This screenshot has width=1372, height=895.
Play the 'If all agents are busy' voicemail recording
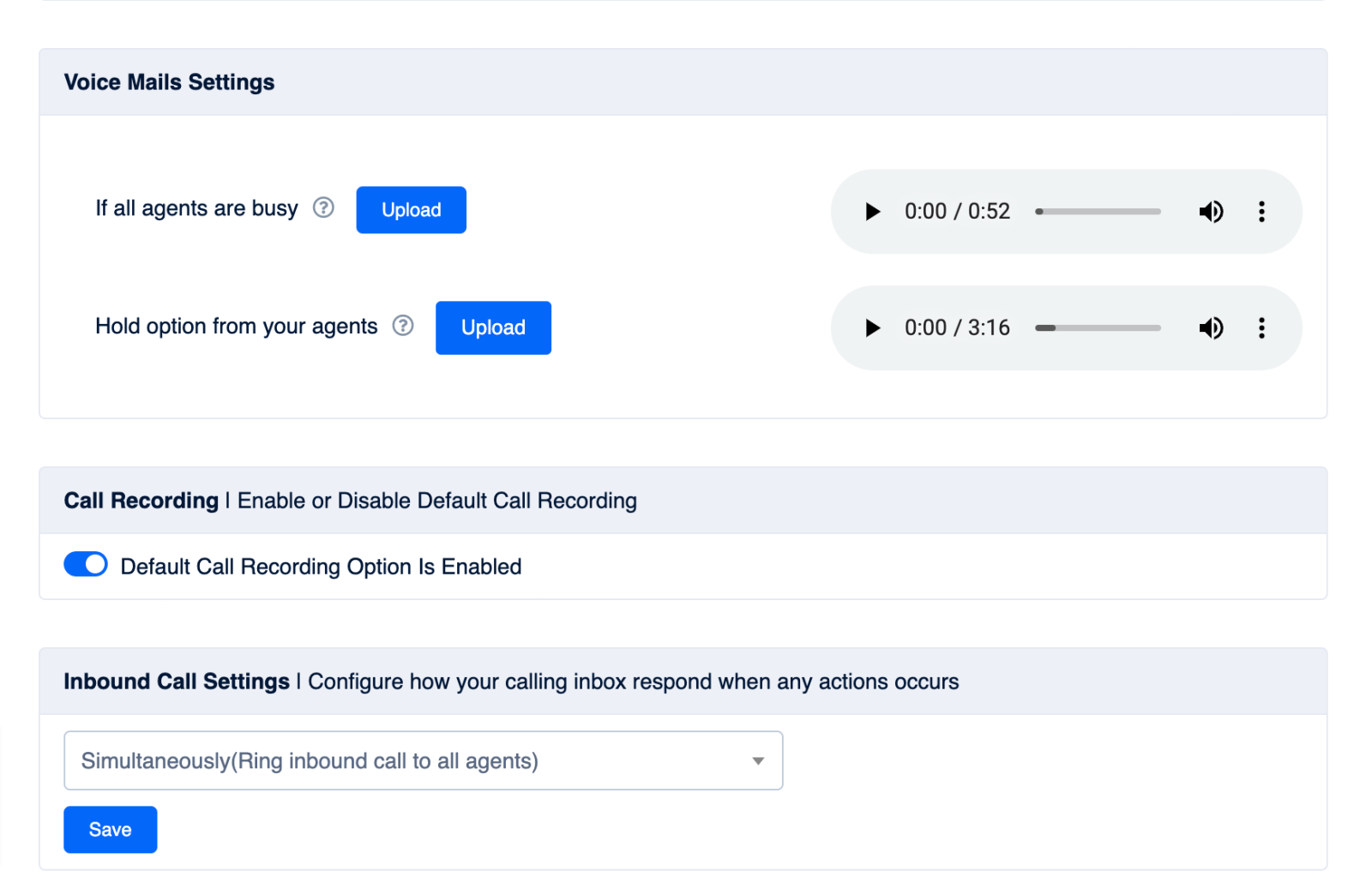tap(872, 211)
